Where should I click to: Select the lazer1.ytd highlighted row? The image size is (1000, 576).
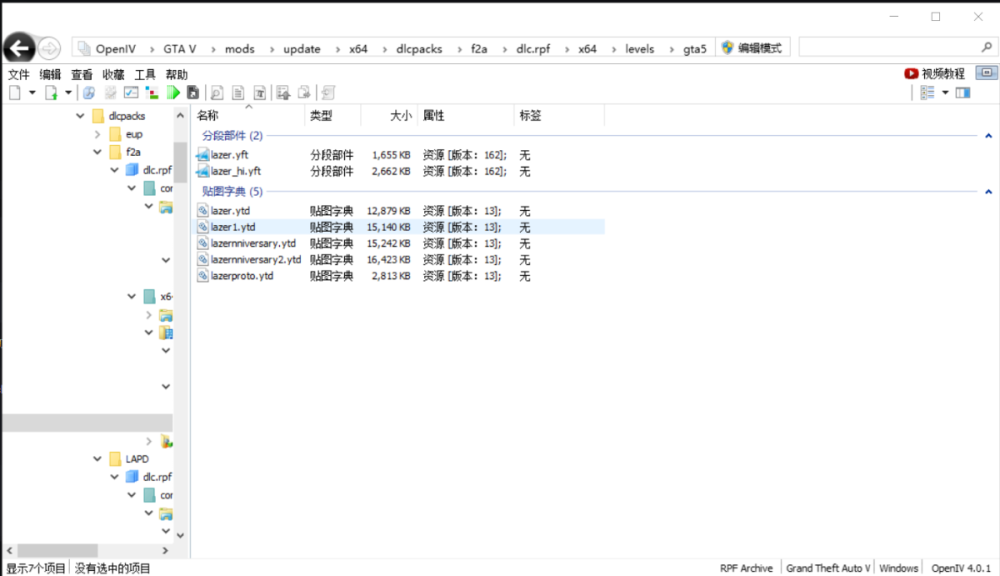pyautogui.click(x=238, y=227)
